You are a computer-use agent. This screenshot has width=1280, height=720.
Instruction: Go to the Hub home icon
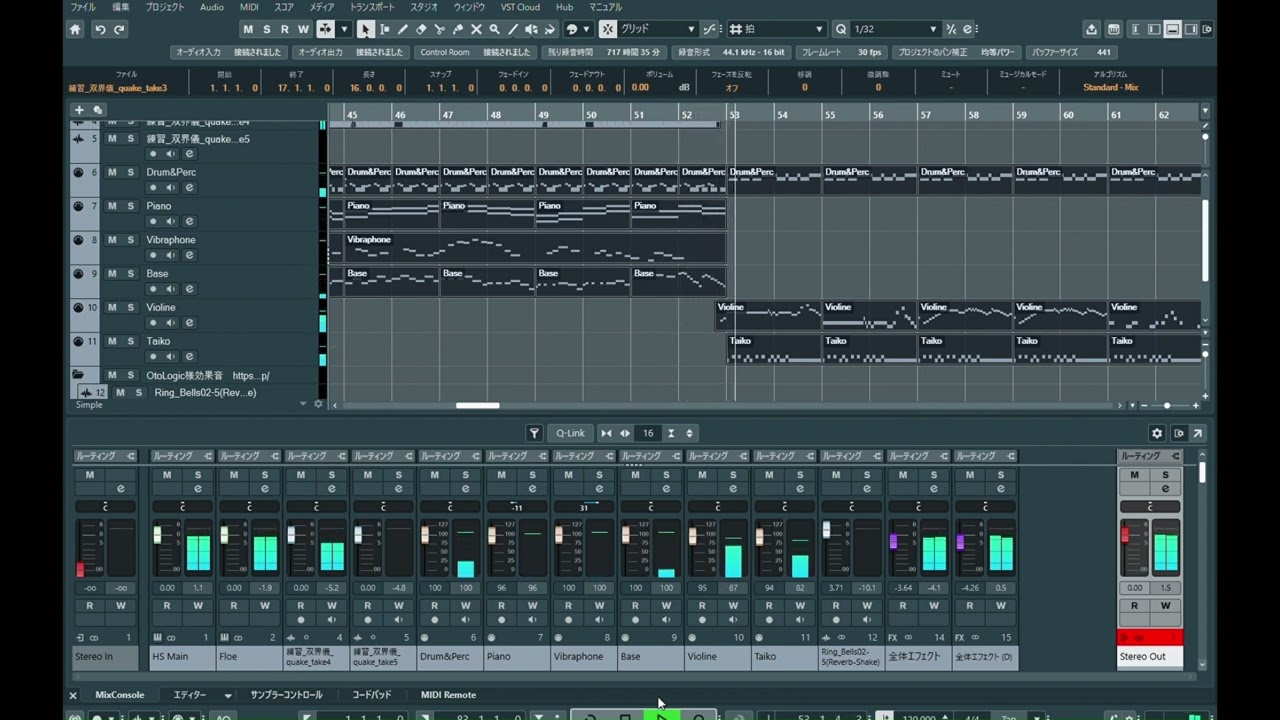point(75,29)
